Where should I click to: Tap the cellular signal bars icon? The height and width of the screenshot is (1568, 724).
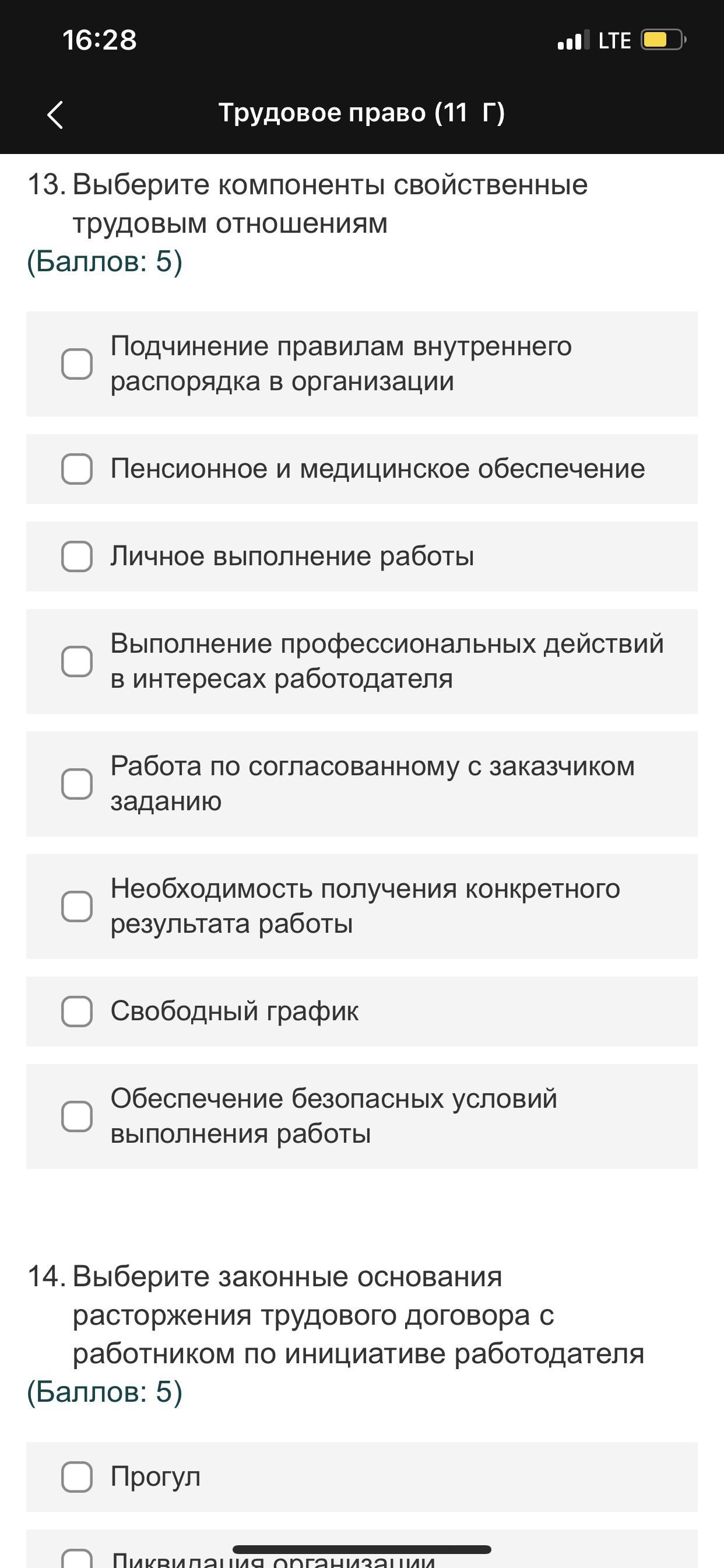point(573,40)
